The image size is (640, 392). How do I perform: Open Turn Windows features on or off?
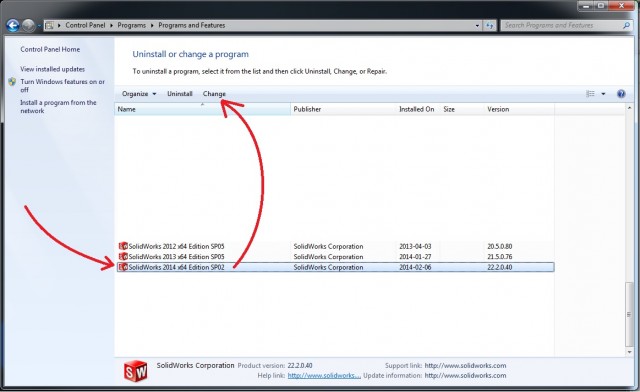(62, 85)
